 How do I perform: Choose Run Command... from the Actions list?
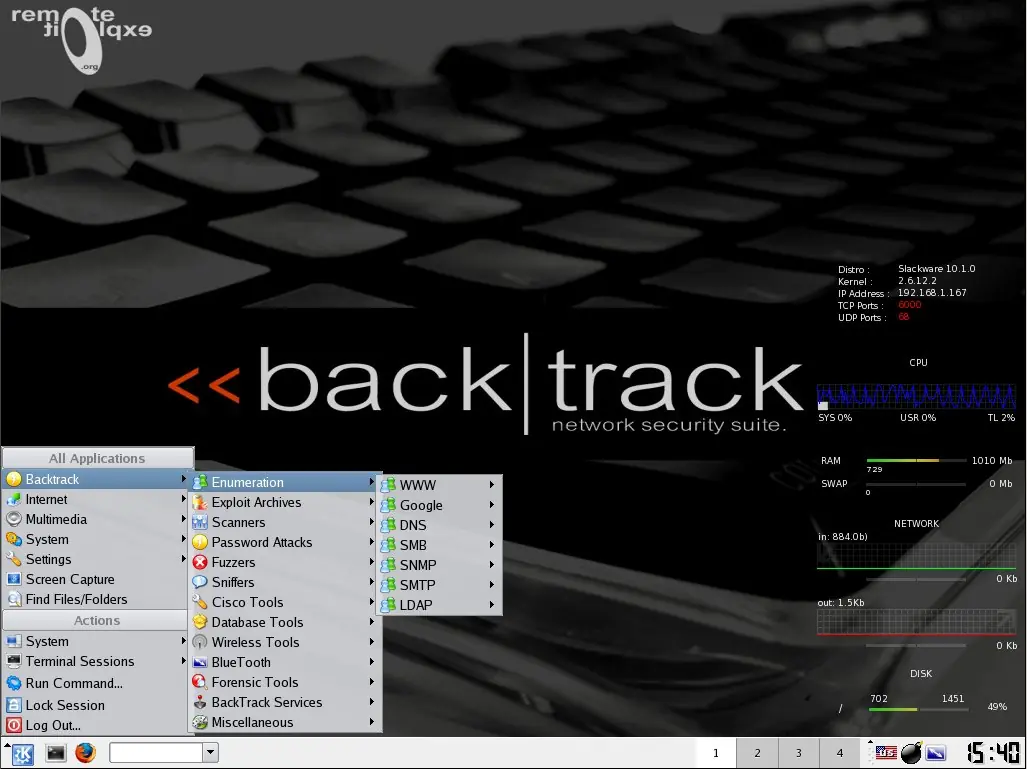(x=96, y=683)
